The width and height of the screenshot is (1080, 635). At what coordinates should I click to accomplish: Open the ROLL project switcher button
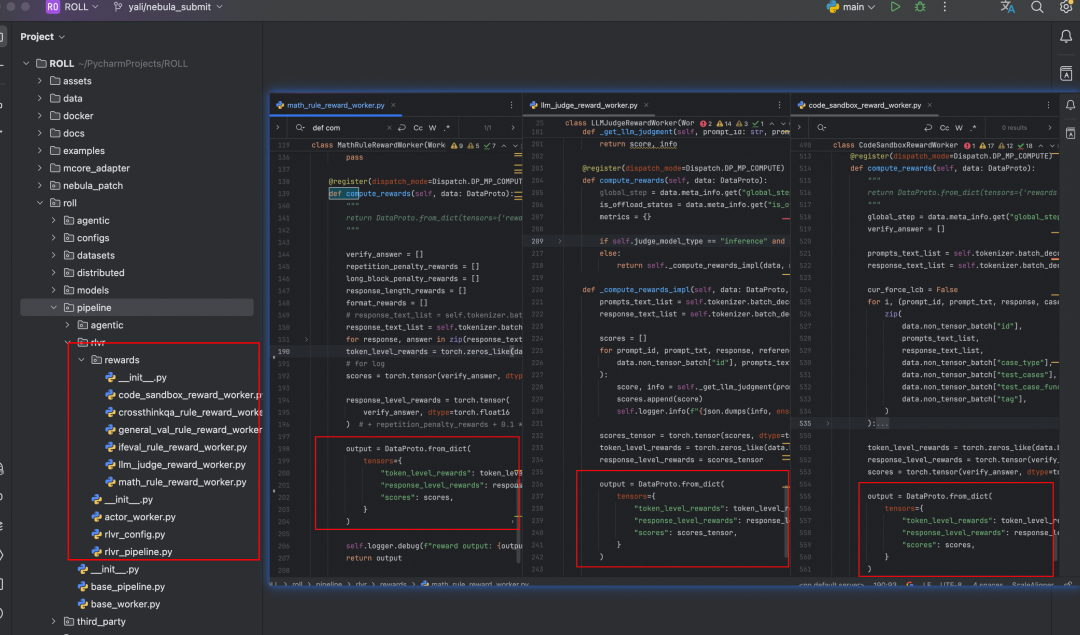click(x=77, y=7)
